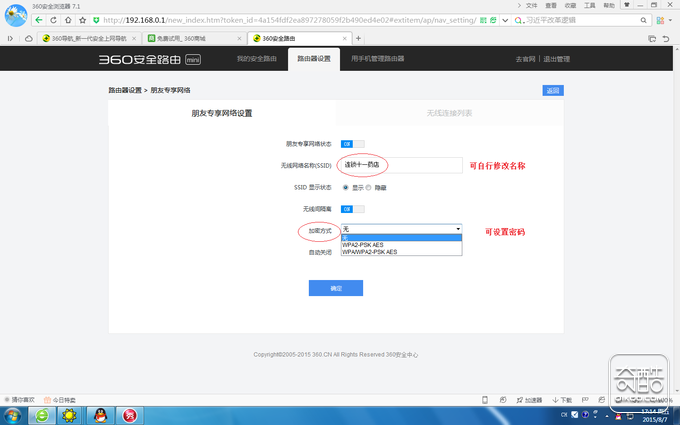Screen dimensions: 680x425
Task: Switch to 我的安全路由 nav tab
Action: point(257,59)
